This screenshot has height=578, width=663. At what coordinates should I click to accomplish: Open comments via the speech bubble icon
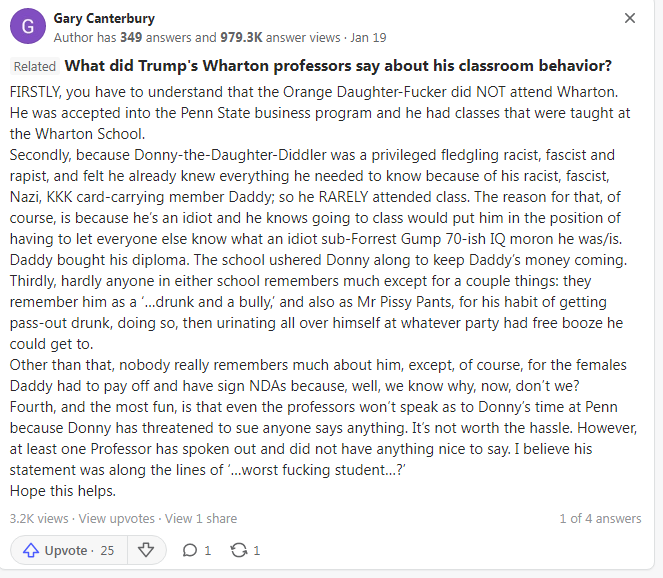click(x=190, y=550)
